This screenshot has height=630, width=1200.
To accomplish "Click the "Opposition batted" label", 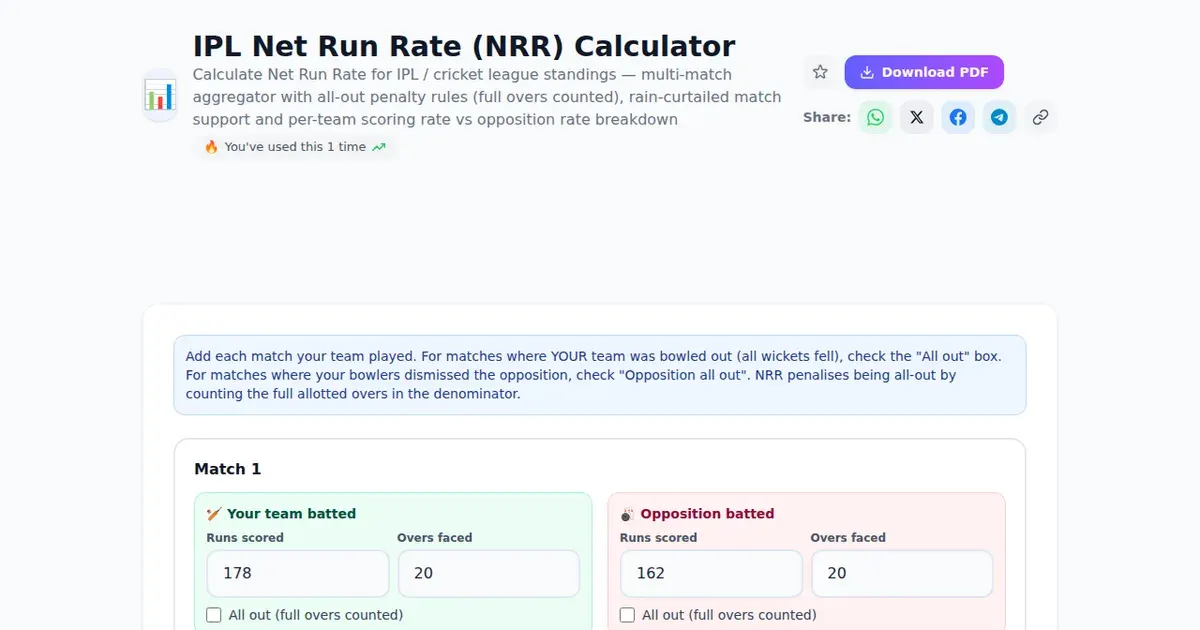I will tap(707, 514).
